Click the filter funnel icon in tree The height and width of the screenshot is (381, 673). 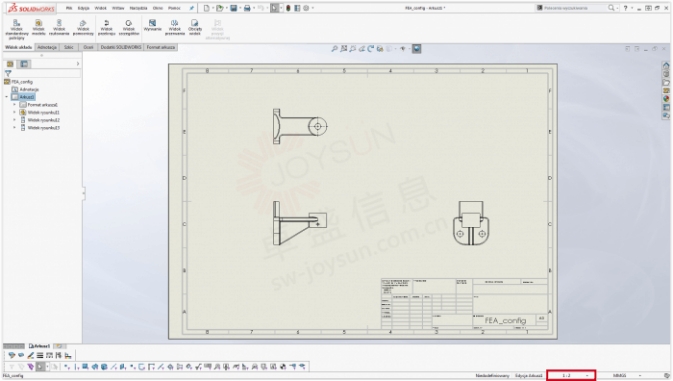(8, 73)
